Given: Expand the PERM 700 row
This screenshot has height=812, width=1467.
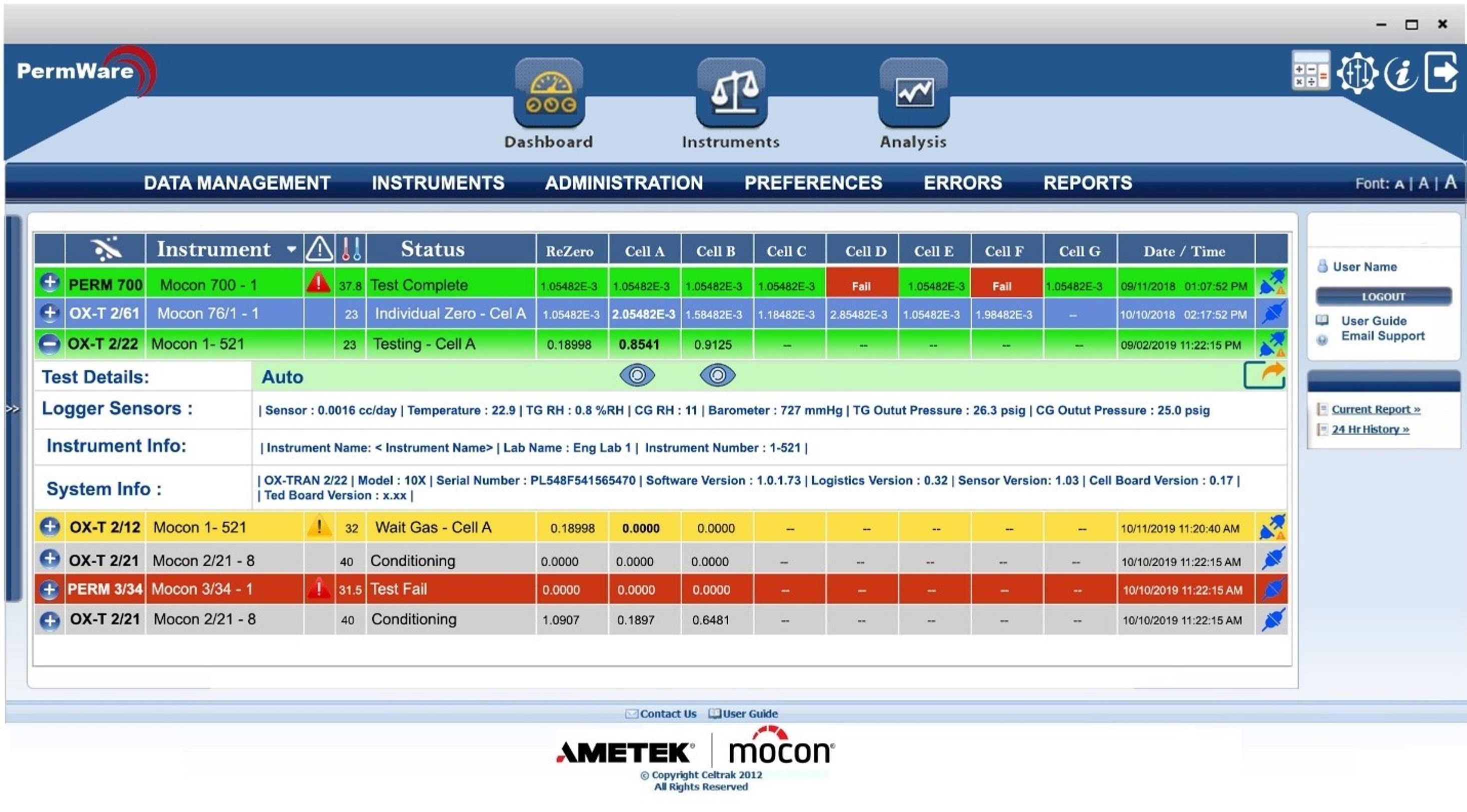Looking at the screenshot, I should pyautogui.click(x=50, y=282).
